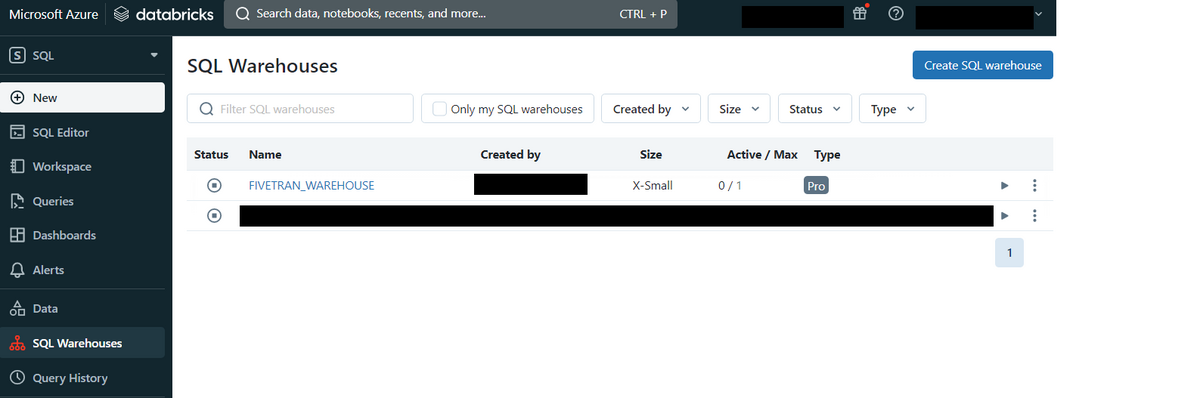Open the Size filter dropdown
Viewport: 1200px width, 398px height.
point(739,109)
